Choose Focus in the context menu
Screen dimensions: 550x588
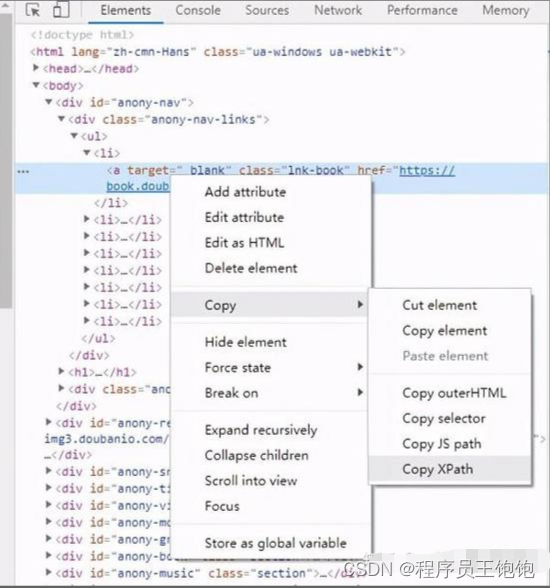coord(222,507)
